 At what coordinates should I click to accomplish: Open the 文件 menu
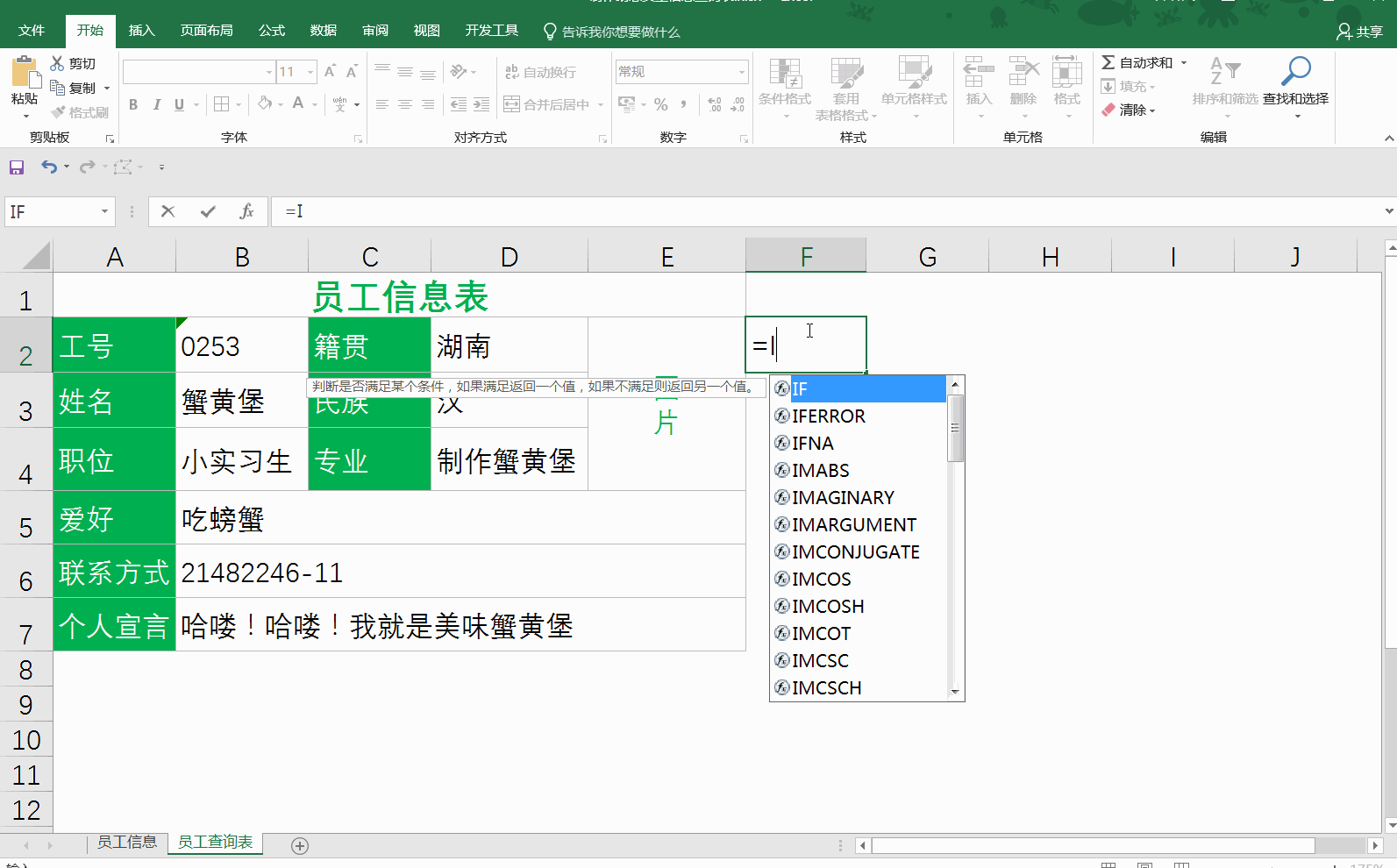pos(32,31)
